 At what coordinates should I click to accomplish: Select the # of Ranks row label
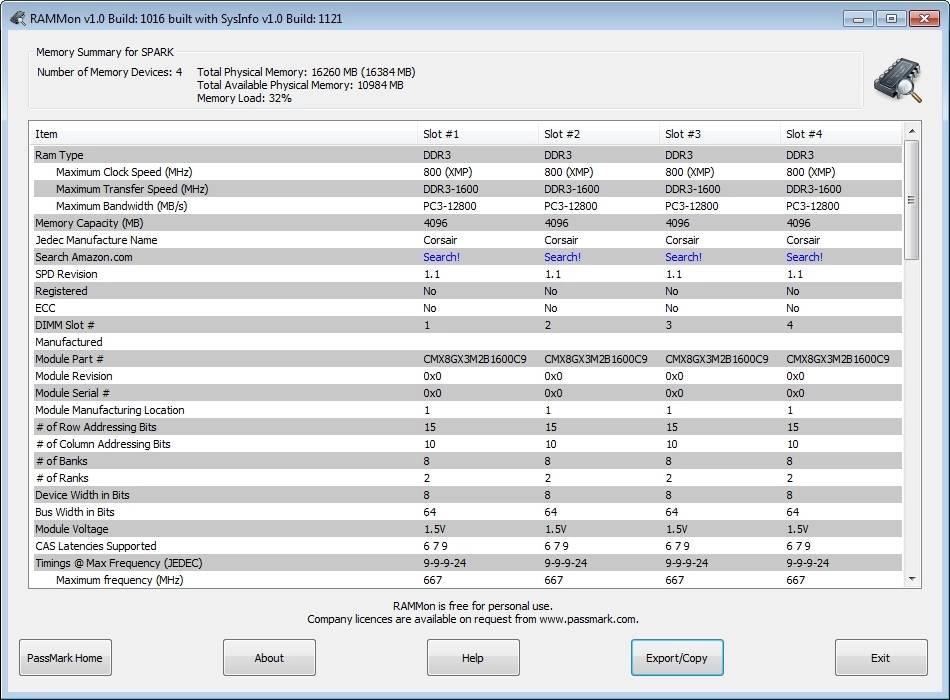(62, 478)
